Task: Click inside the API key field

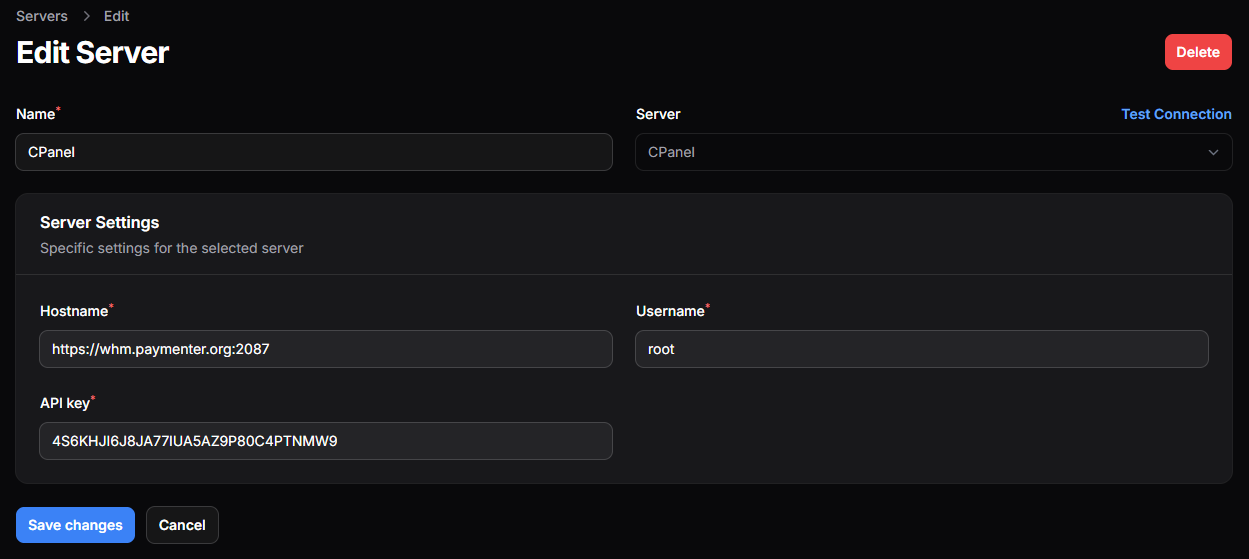Action: click(326, 441)
